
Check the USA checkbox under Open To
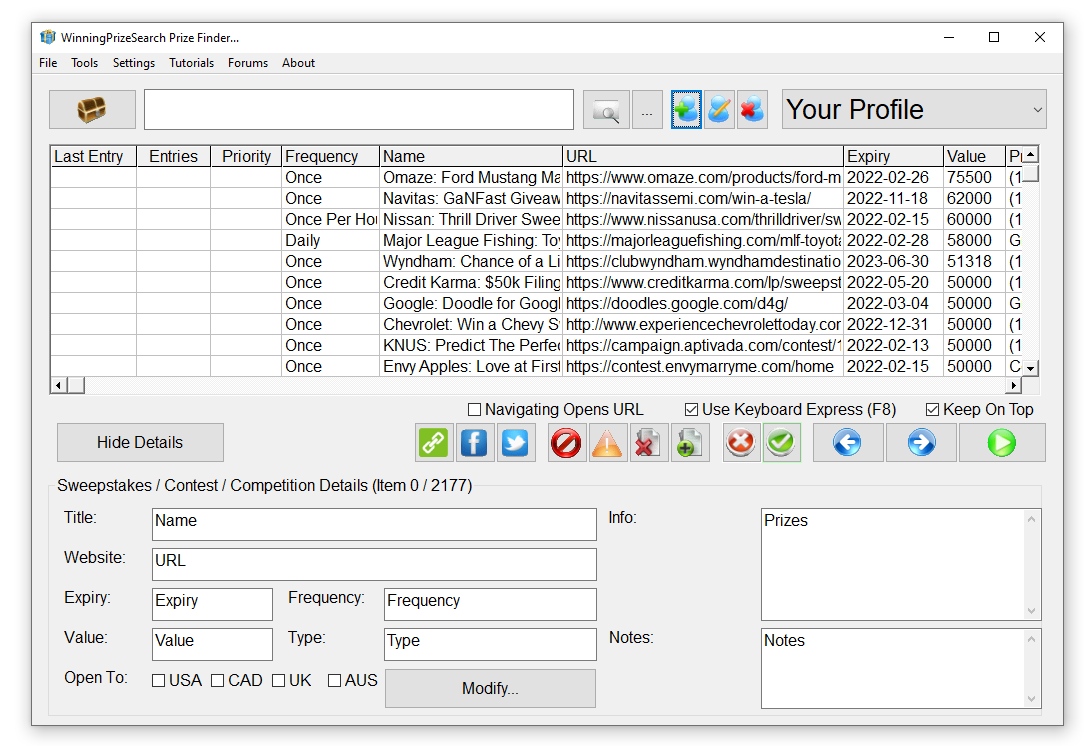[x=158, y=680]
